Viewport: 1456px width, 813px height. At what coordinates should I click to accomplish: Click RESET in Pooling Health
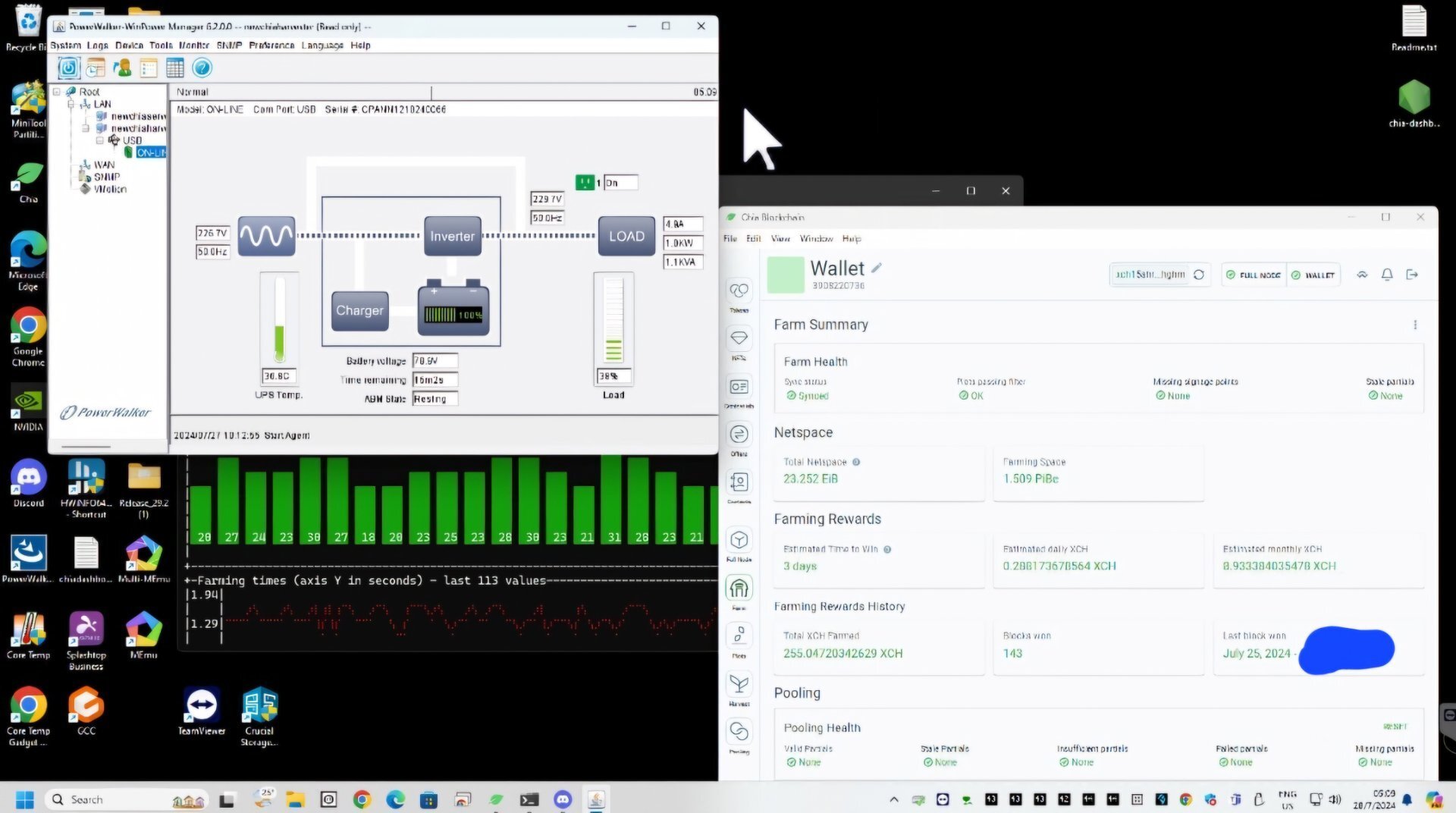[1395, 727]
